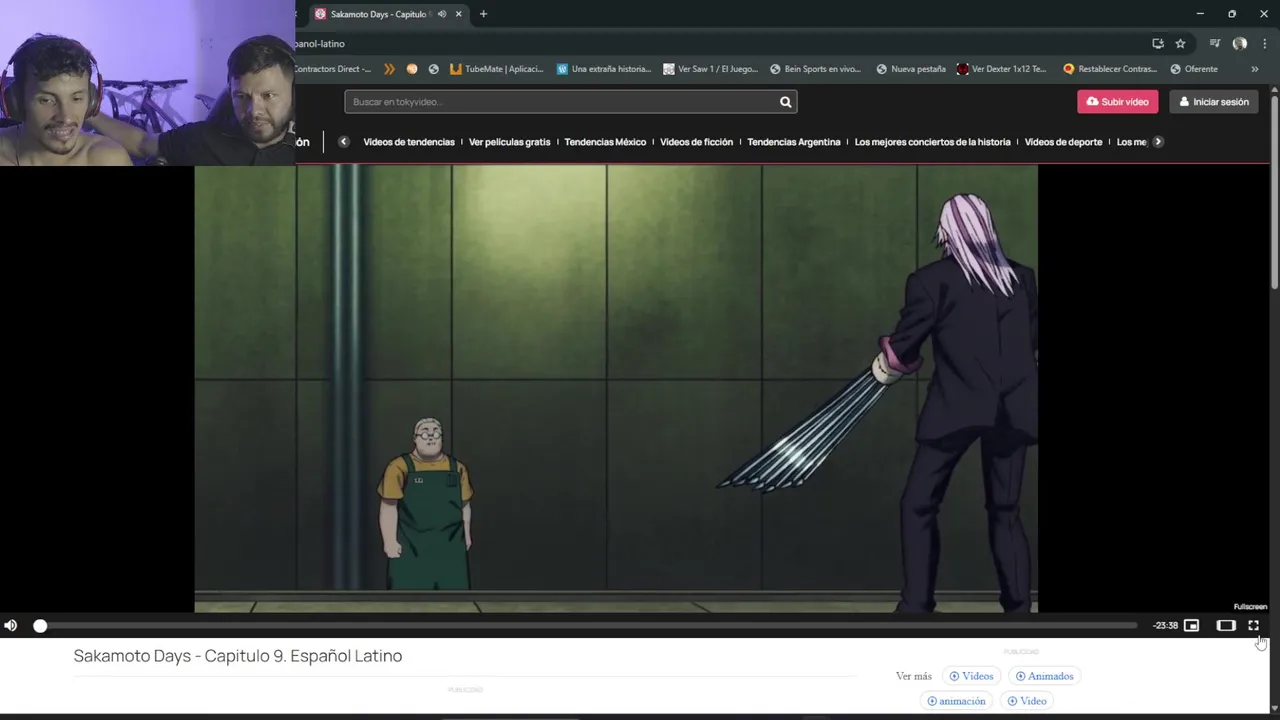Mute the video with the speaker icon

pyautogui.click(x=10, y=626)
